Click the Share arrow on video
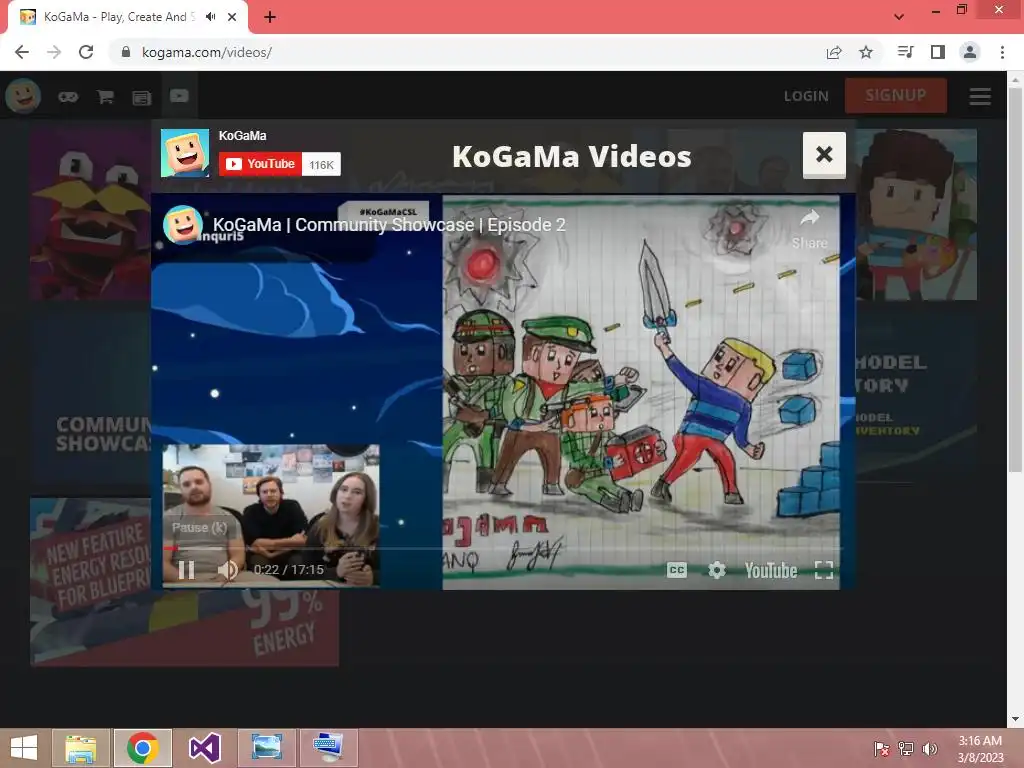This screenshot has width=1024, height=768. [810, 228]
